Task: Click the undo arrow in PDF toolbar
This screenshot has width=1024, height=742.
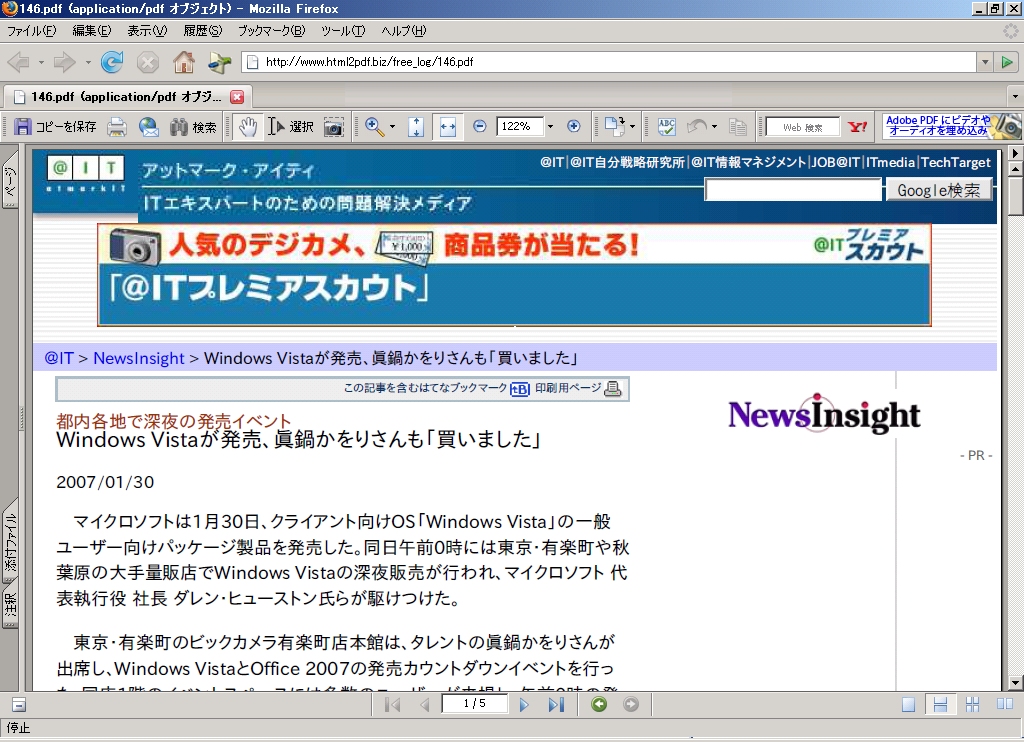Action: (x=697, y=127)
